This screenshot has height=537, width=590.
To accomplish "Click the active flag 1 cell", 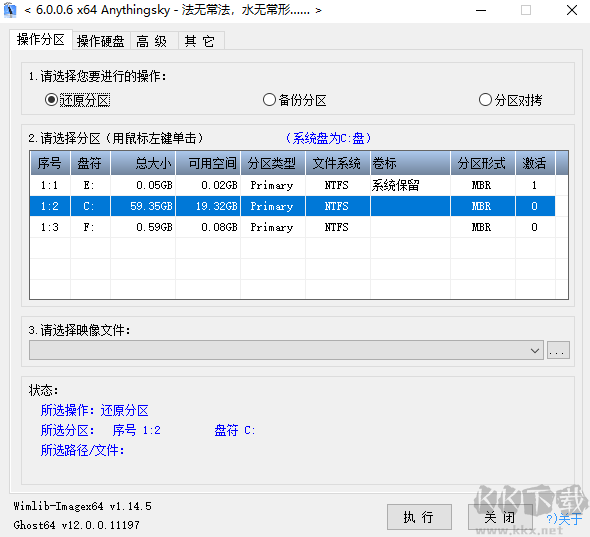I will [x=534, y=185].
